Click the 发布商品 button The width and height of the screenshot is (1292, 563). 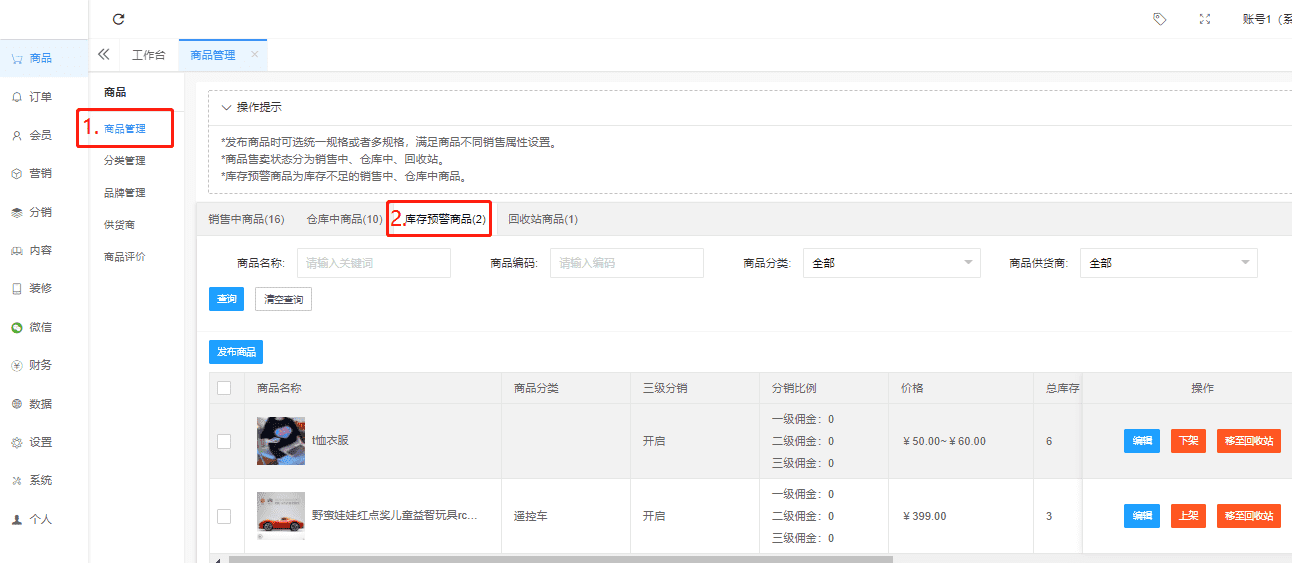click(236, 352)
